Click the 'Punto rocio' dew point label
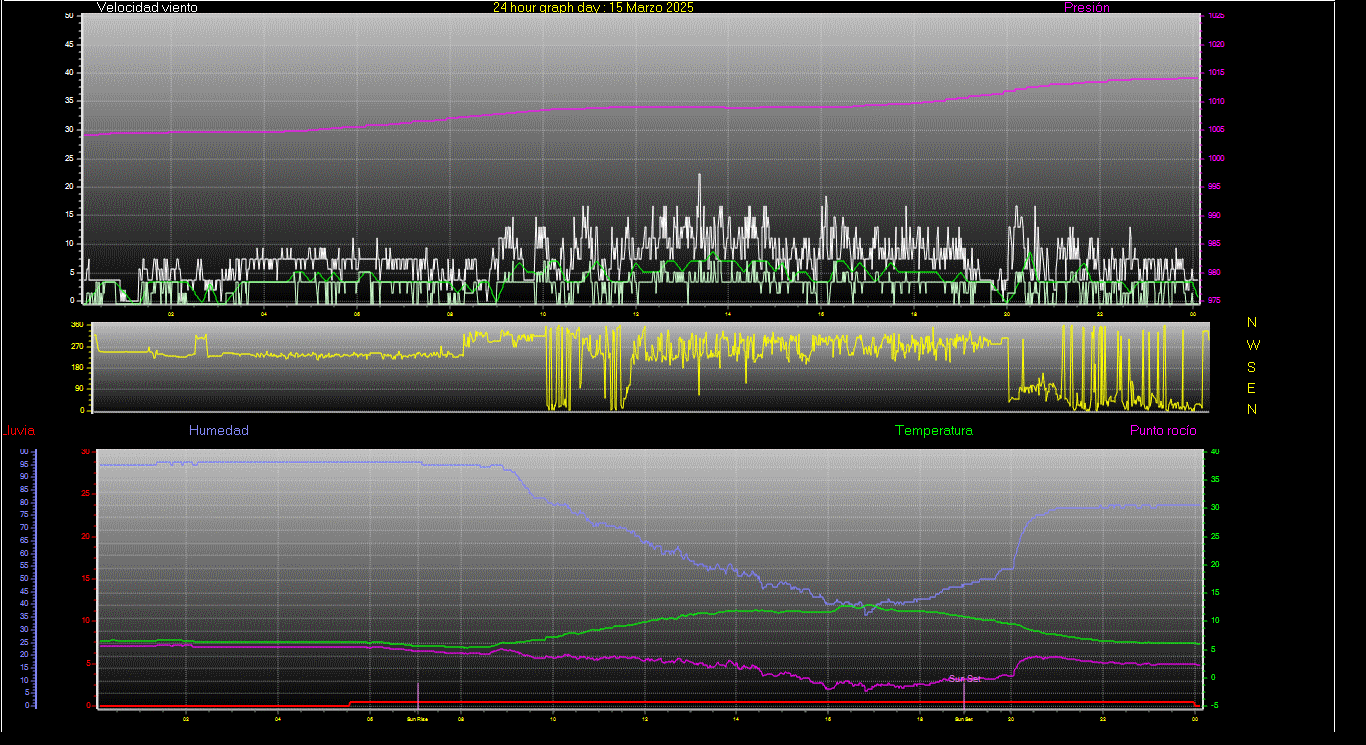 coord(1163,431)
